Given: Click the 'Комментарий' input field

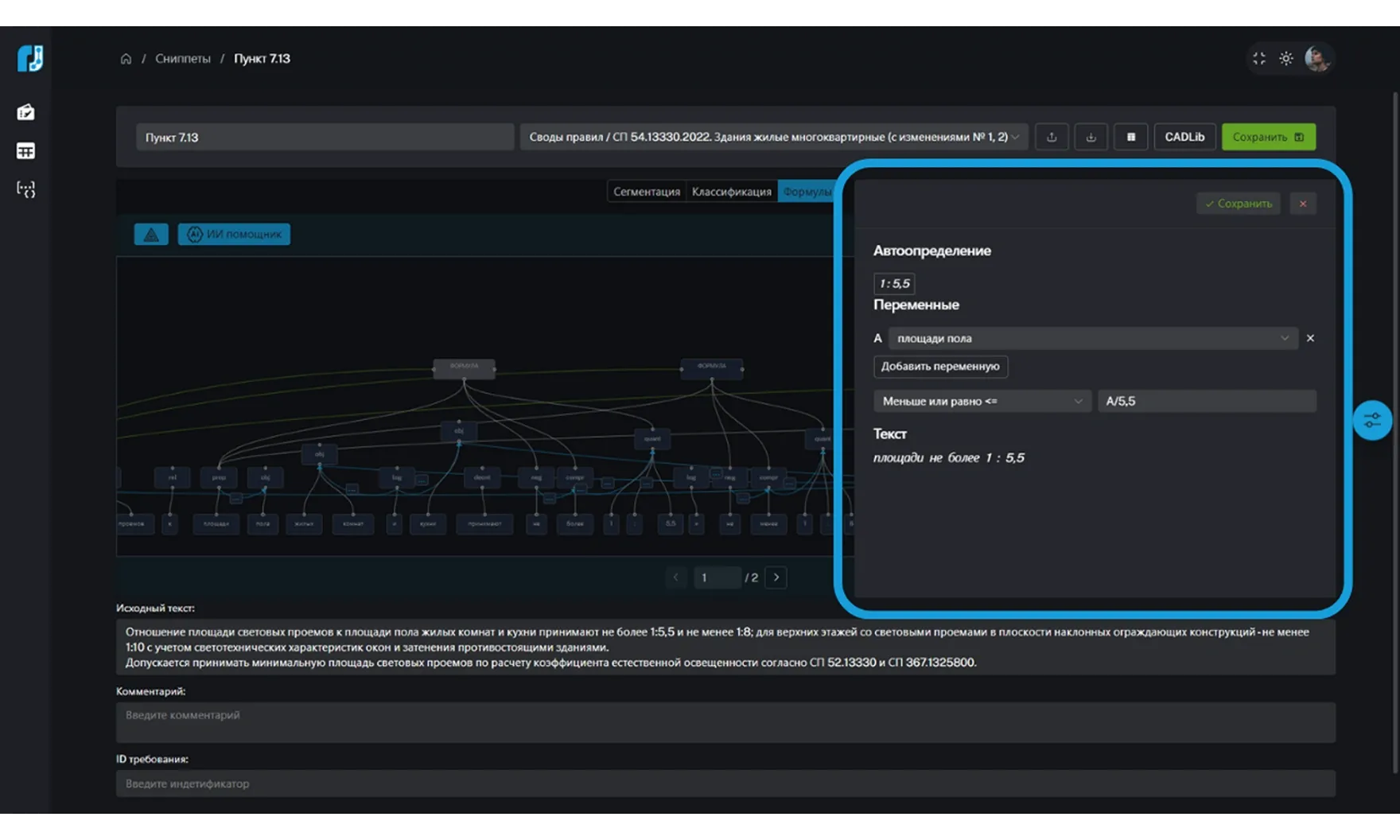Looking at the screenshot, I should pyautogui.click(x=725, y=721).
